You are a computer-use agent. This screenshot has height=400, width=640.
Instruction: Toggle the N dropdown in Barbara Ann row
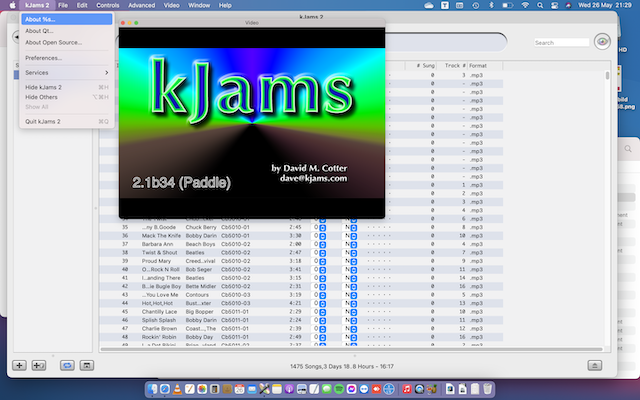click(x=352, y=244)
